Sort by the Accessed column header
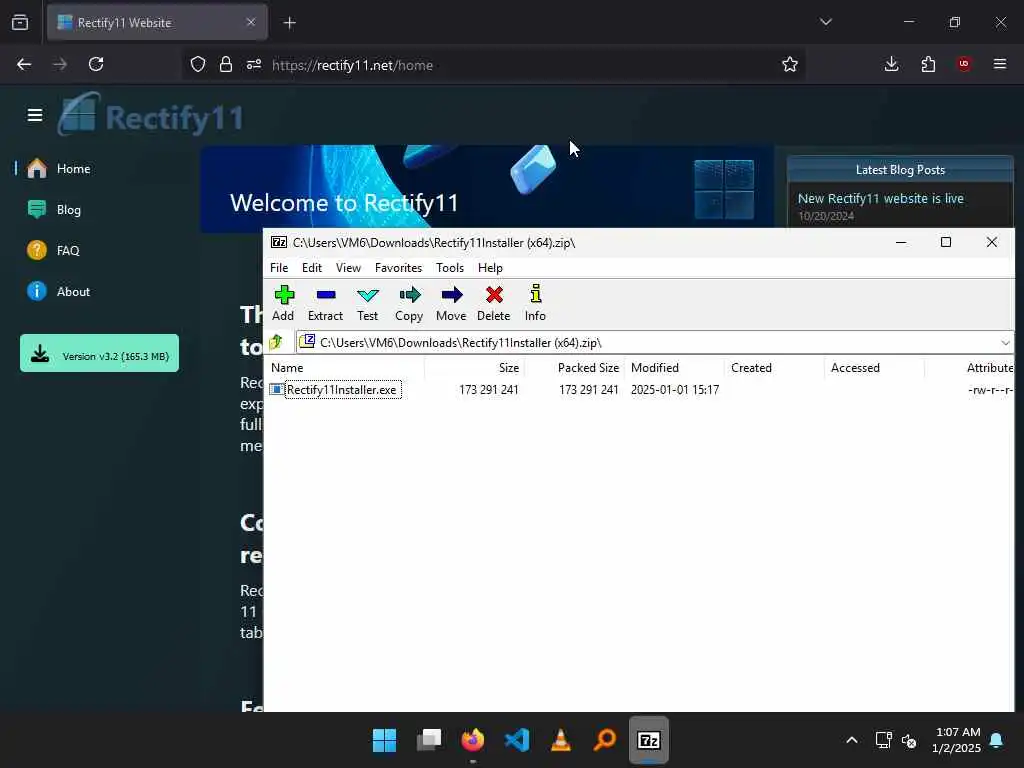The image size is (1024, 768). [874, 368]
